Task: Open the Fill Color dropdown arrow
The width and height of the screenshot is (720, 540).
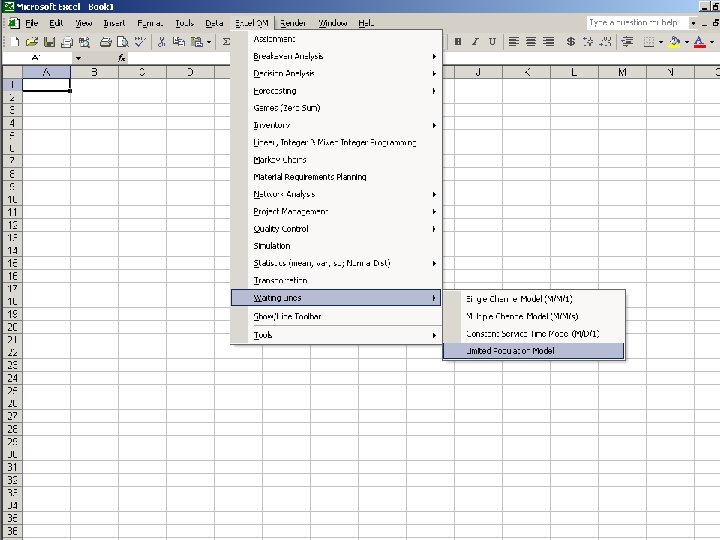Action: [x=687, y=42]
